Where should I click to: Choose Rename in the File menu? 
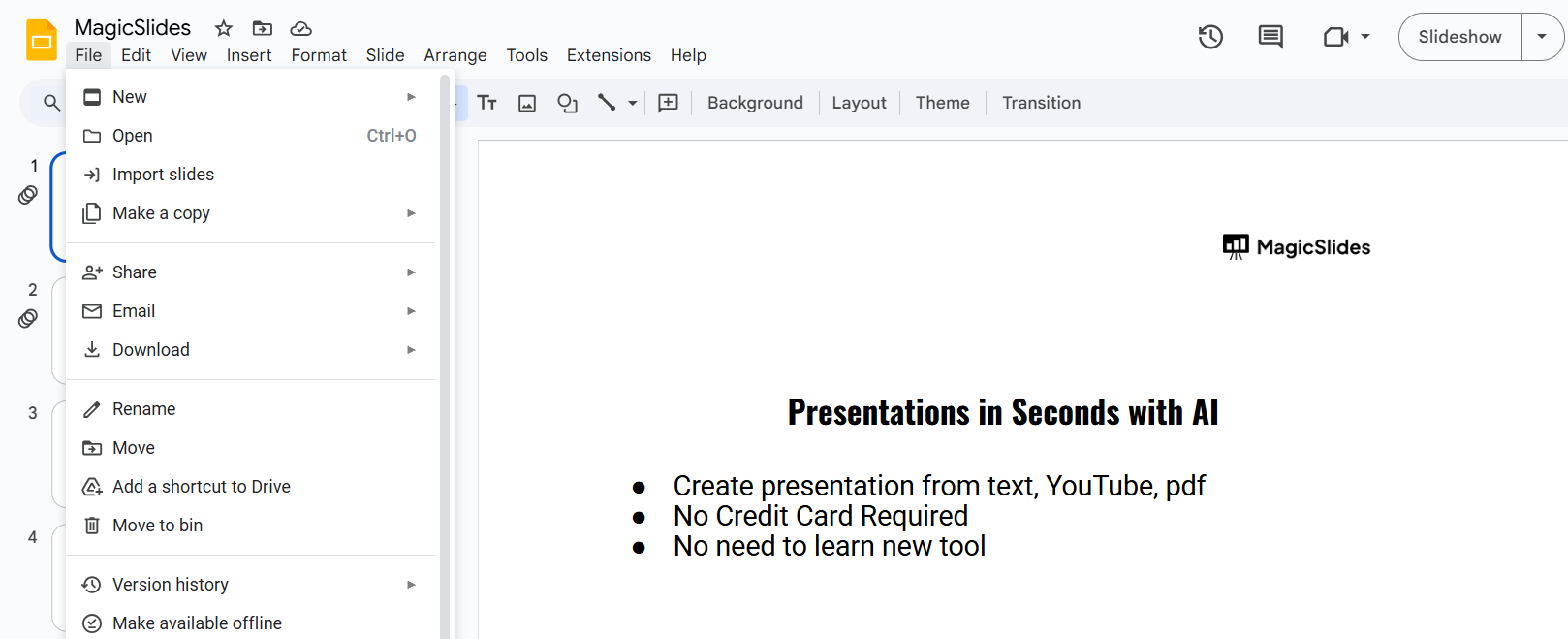coord(251,409)
